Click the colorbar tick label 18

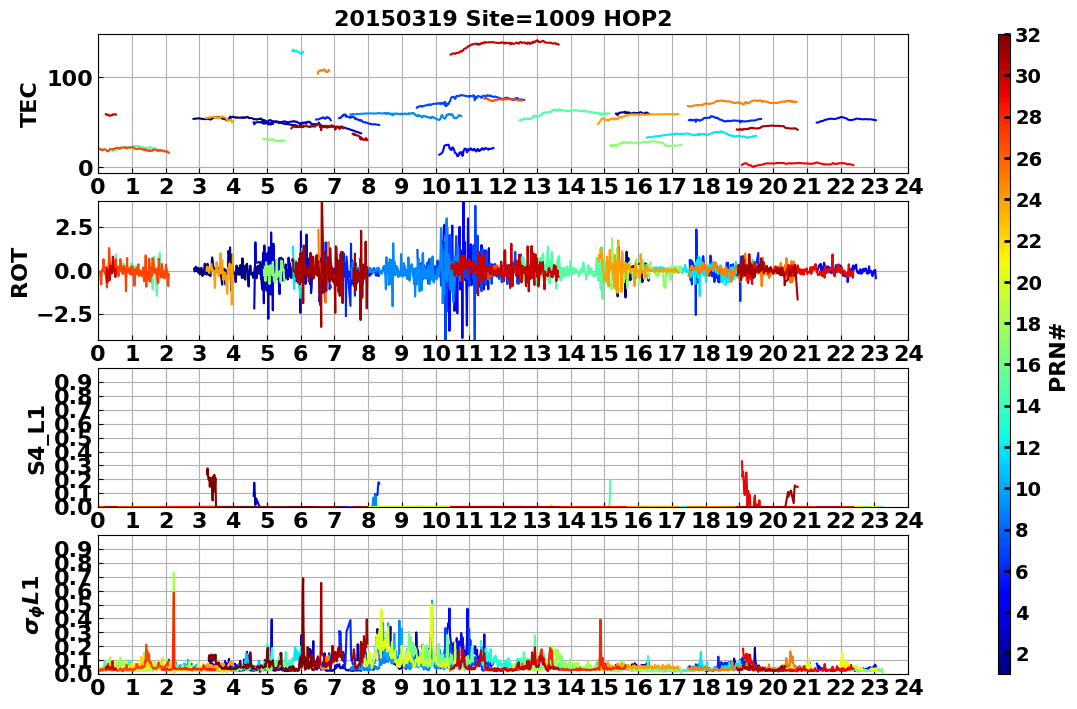coord(1028,324)
